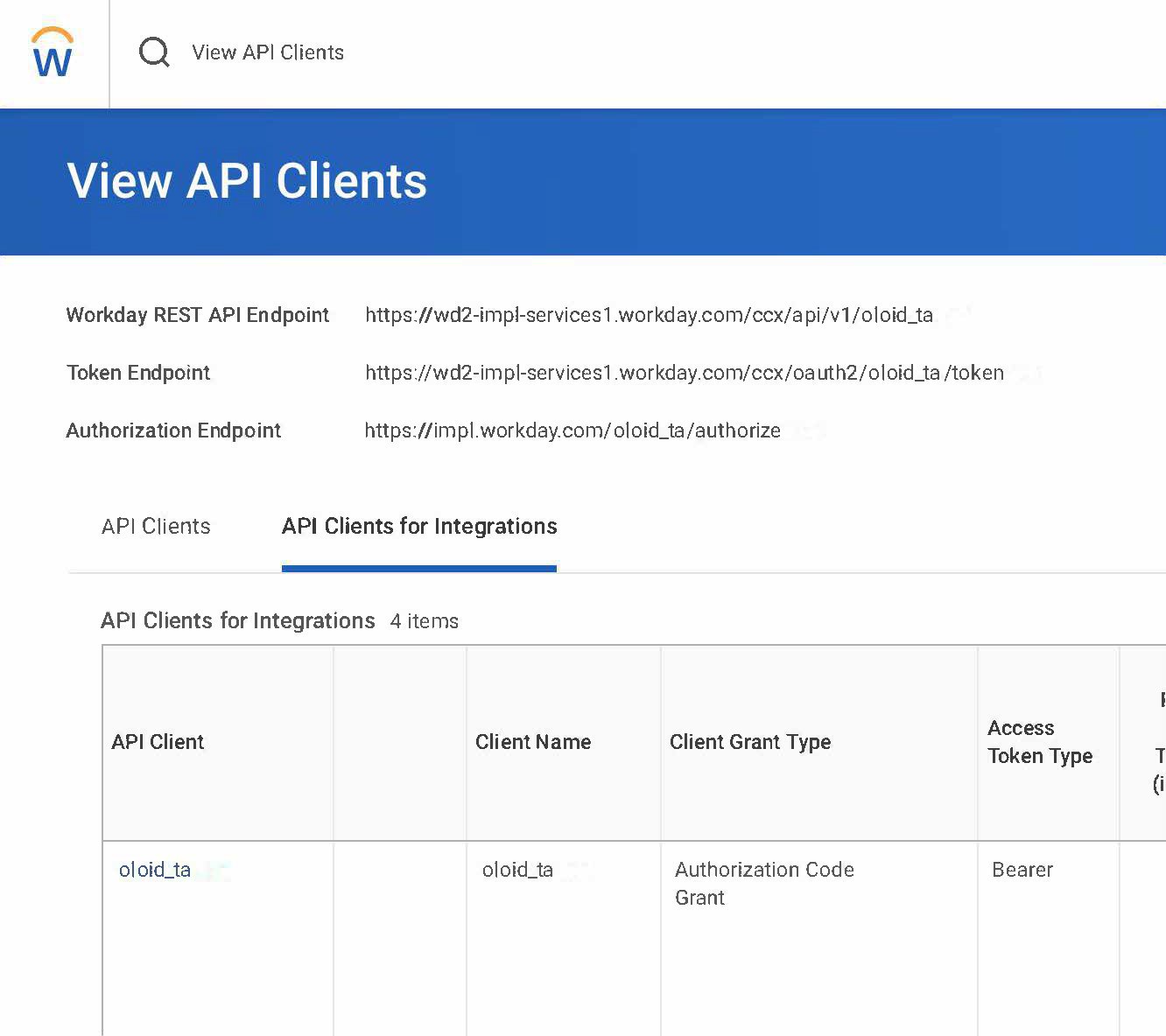Screen dimensions: 1166x1036
Task: Click the 4 items count label
Action: tap(425, 621)
